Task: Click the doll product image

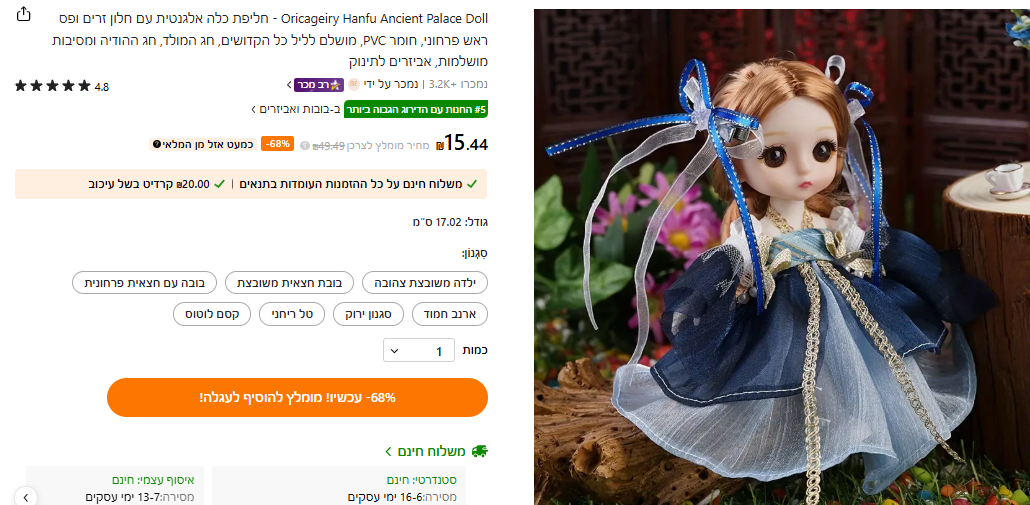Action: 782,257
